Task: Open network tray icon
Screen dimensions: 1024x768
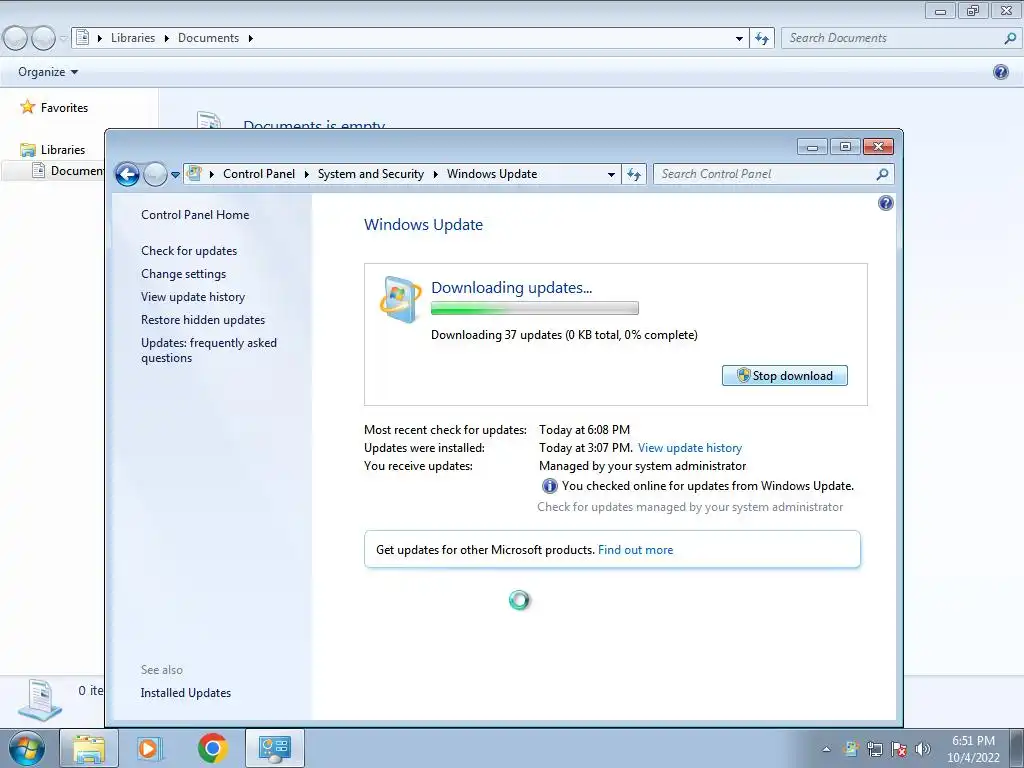Action: click(874, 749)
